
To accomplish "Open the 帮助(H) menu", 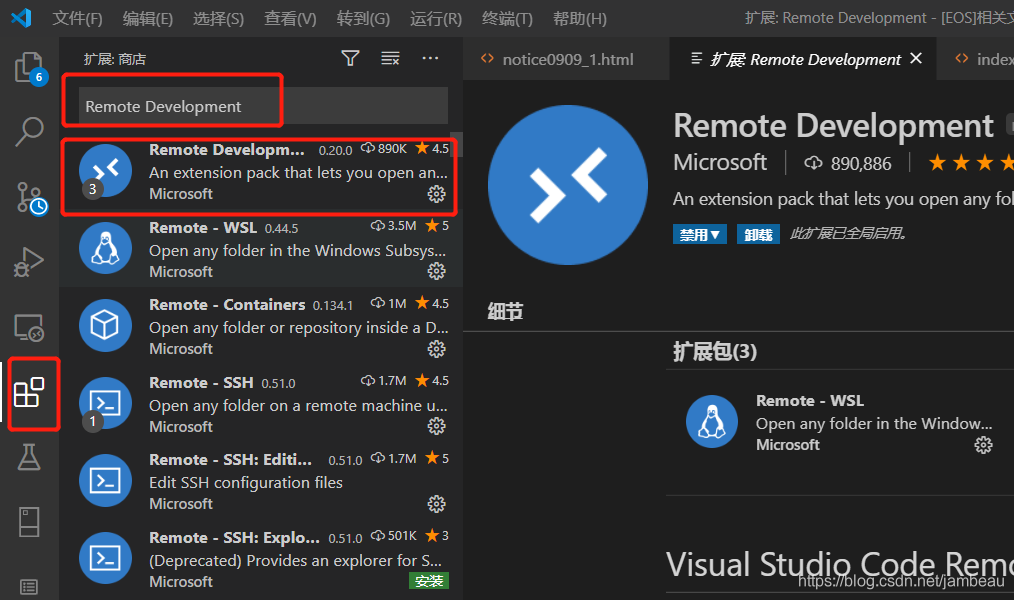I will 580,19.
